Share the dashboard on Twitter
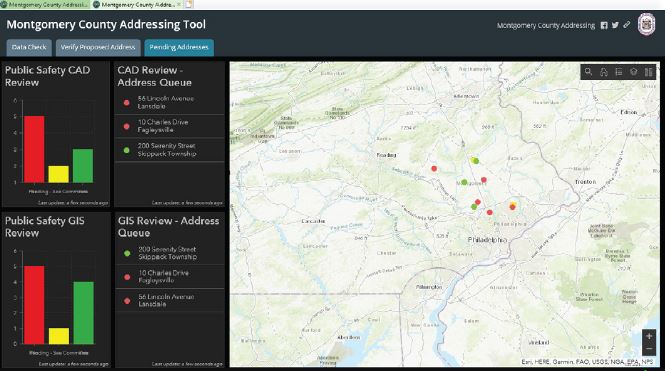This screenshot has width=665, height=371. (x=615, y=25)
